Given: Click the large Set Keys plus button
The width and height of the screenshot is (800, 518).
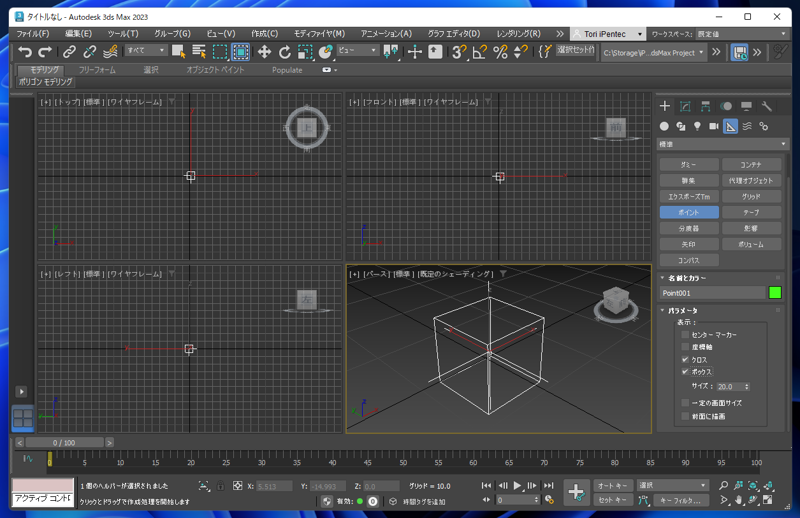Looking at the screenshot, I should click(x=576, y=492).
